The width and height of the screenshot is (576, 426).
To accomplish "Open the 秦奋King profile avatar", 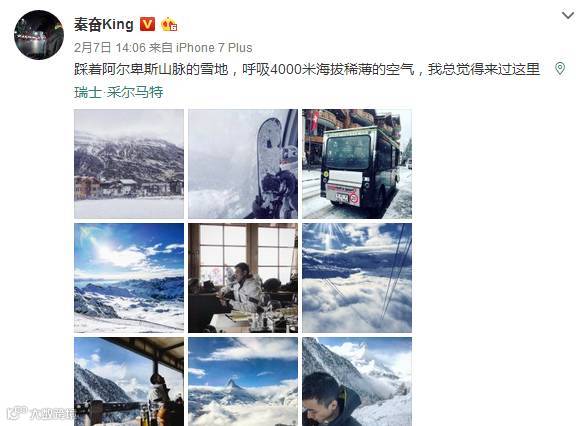I will (x=39, y=35).
